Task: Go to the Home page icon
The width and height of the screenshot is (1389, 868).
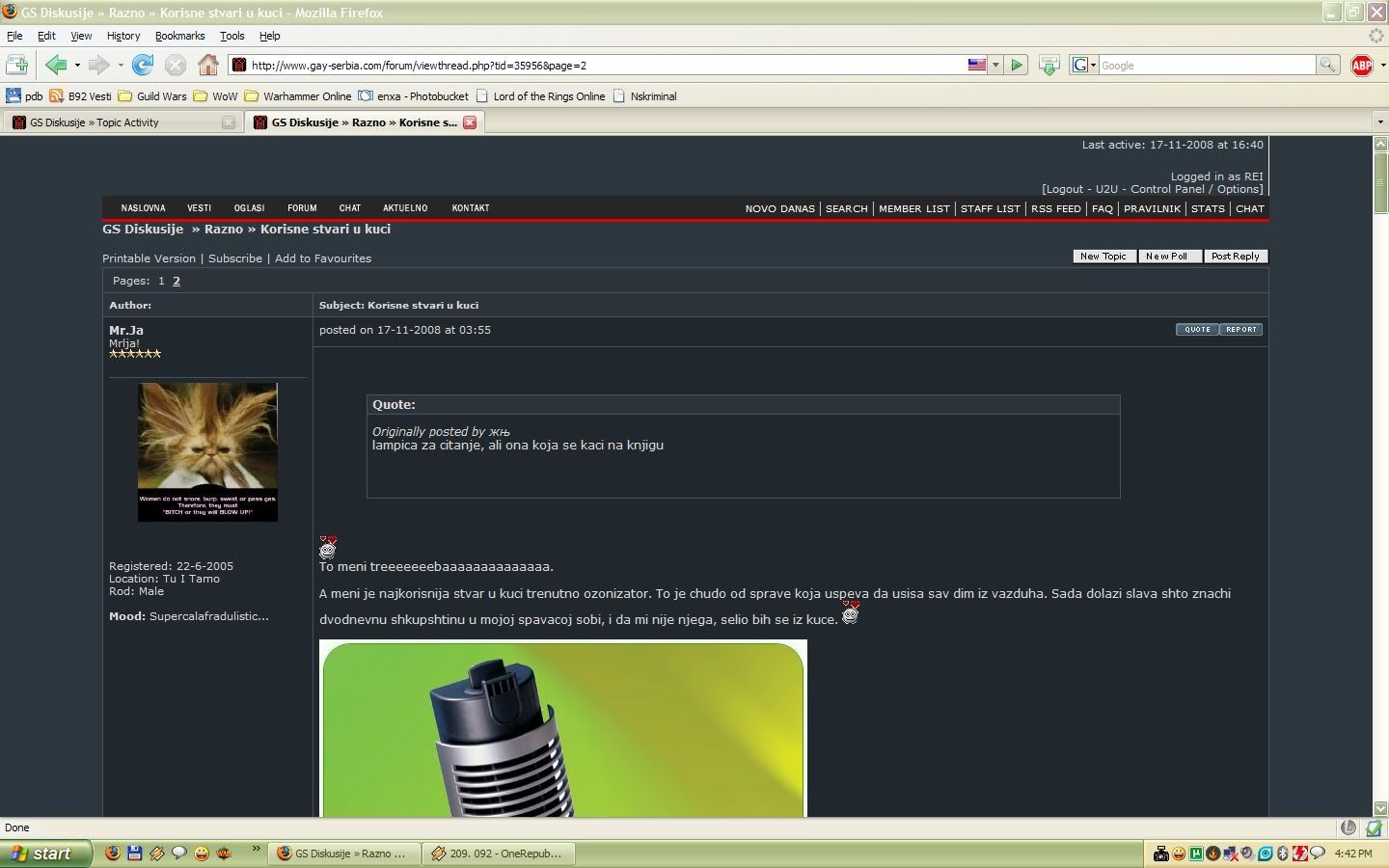Action: (208, 65)
